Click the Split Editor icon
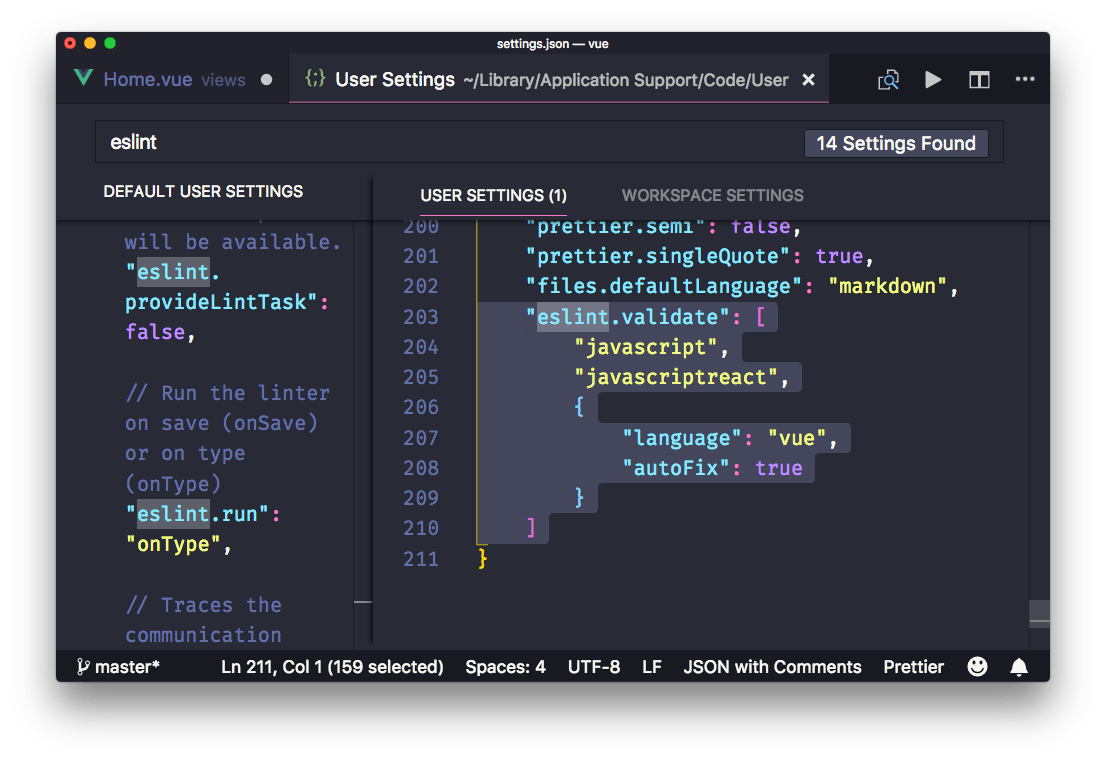 click(x=978, y=80)
